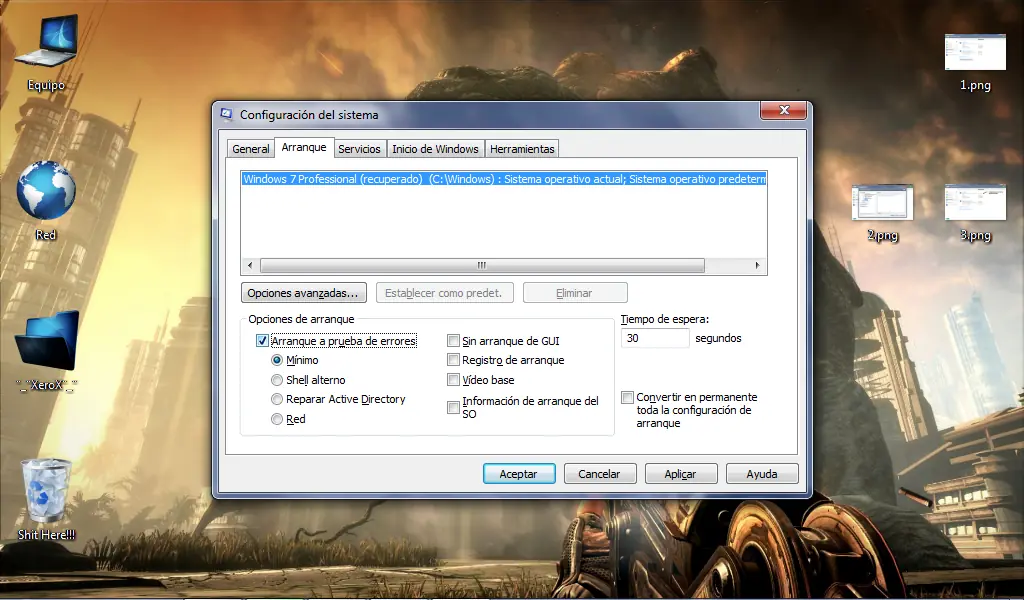This screenshot has height=600, width=1024.
Task: Select the Red network globe icon
Action: point(46,190)
